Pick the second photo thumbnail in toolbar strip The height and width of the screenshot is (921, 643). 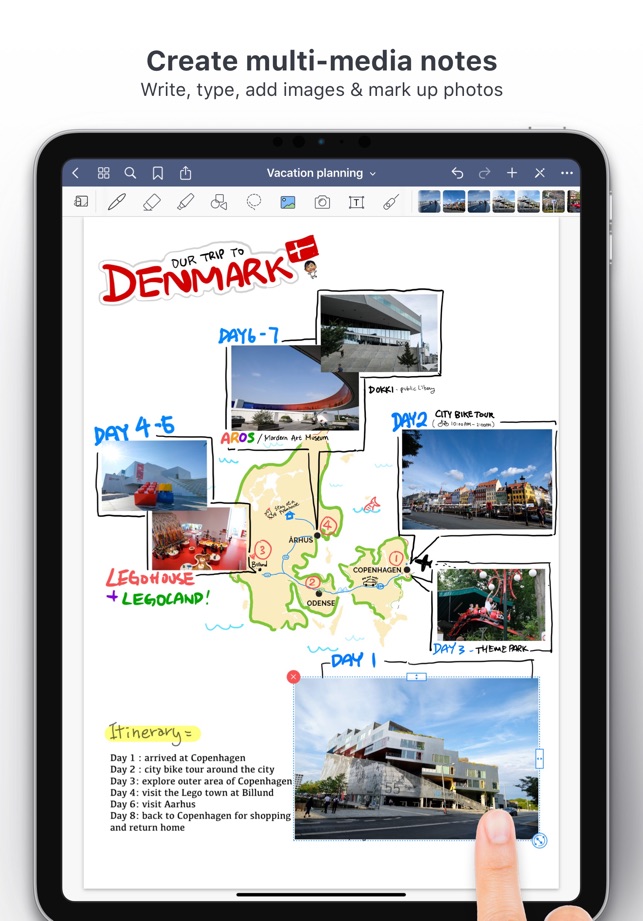click(454, 201)
